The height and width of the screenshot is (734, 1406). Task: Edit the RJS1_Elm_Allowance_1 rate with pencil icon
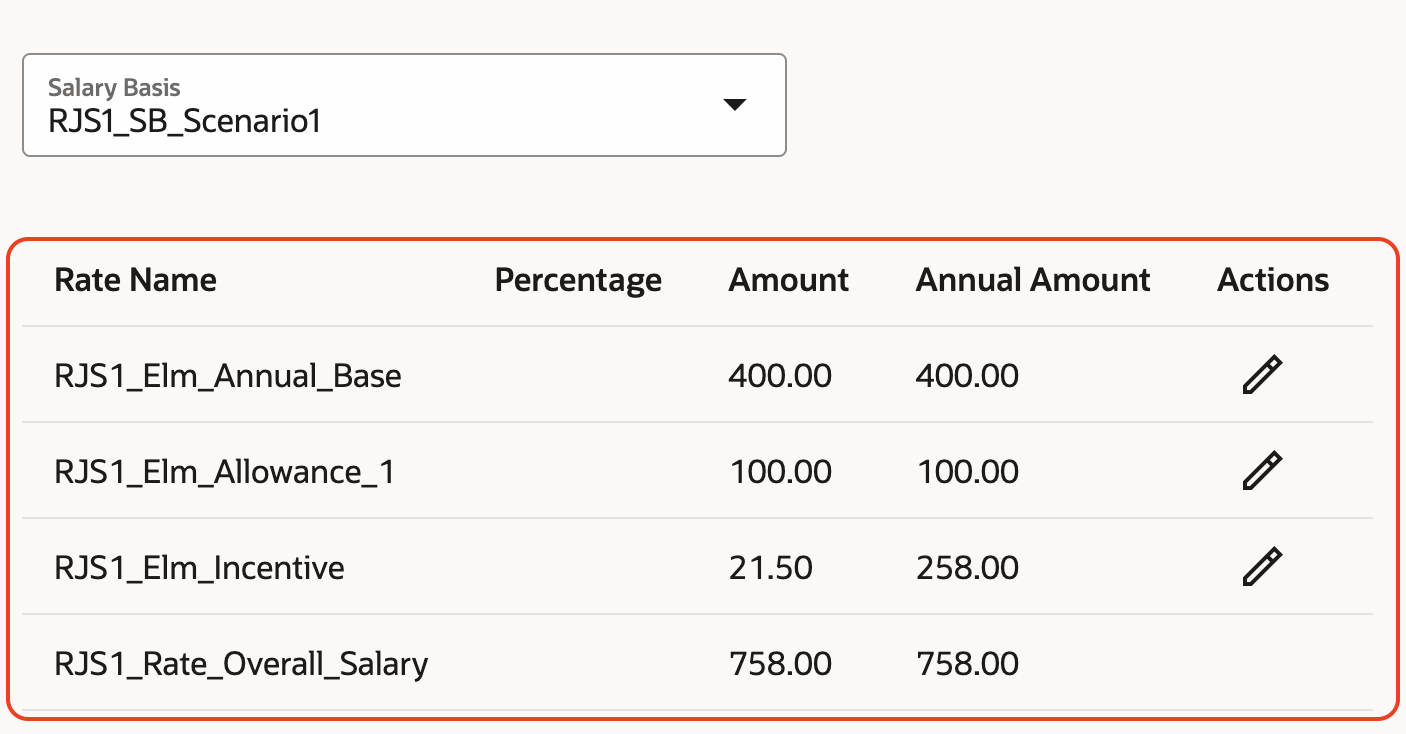point(1262,471)
